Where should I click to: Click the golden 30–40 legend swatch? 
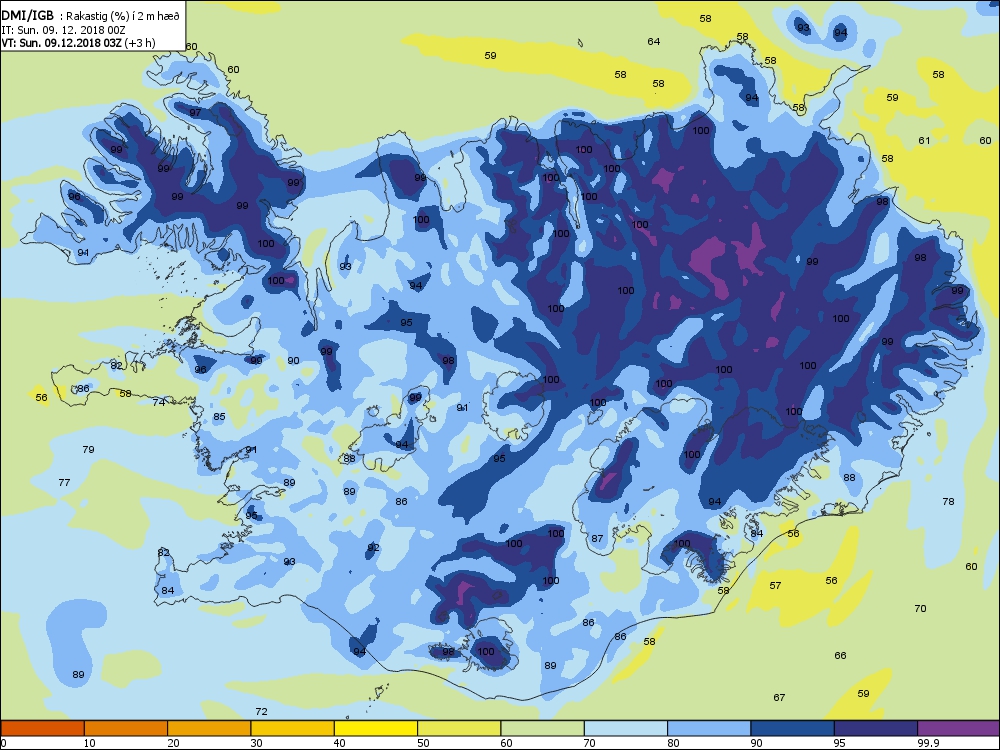point(293,728)
